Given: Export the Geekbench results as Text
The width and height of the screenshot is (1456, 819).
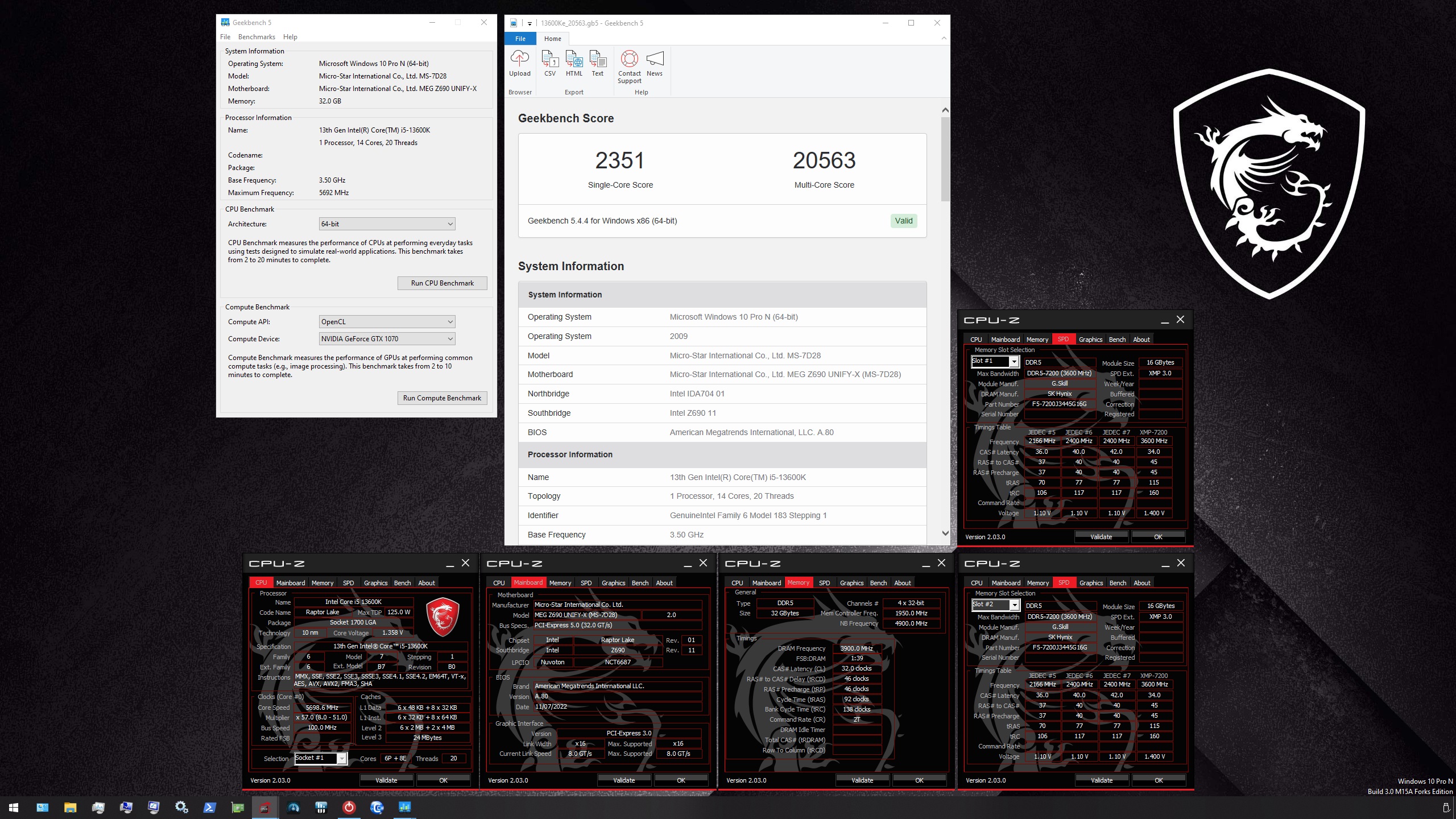Looking at the screenshot, I should coord(597,64).
